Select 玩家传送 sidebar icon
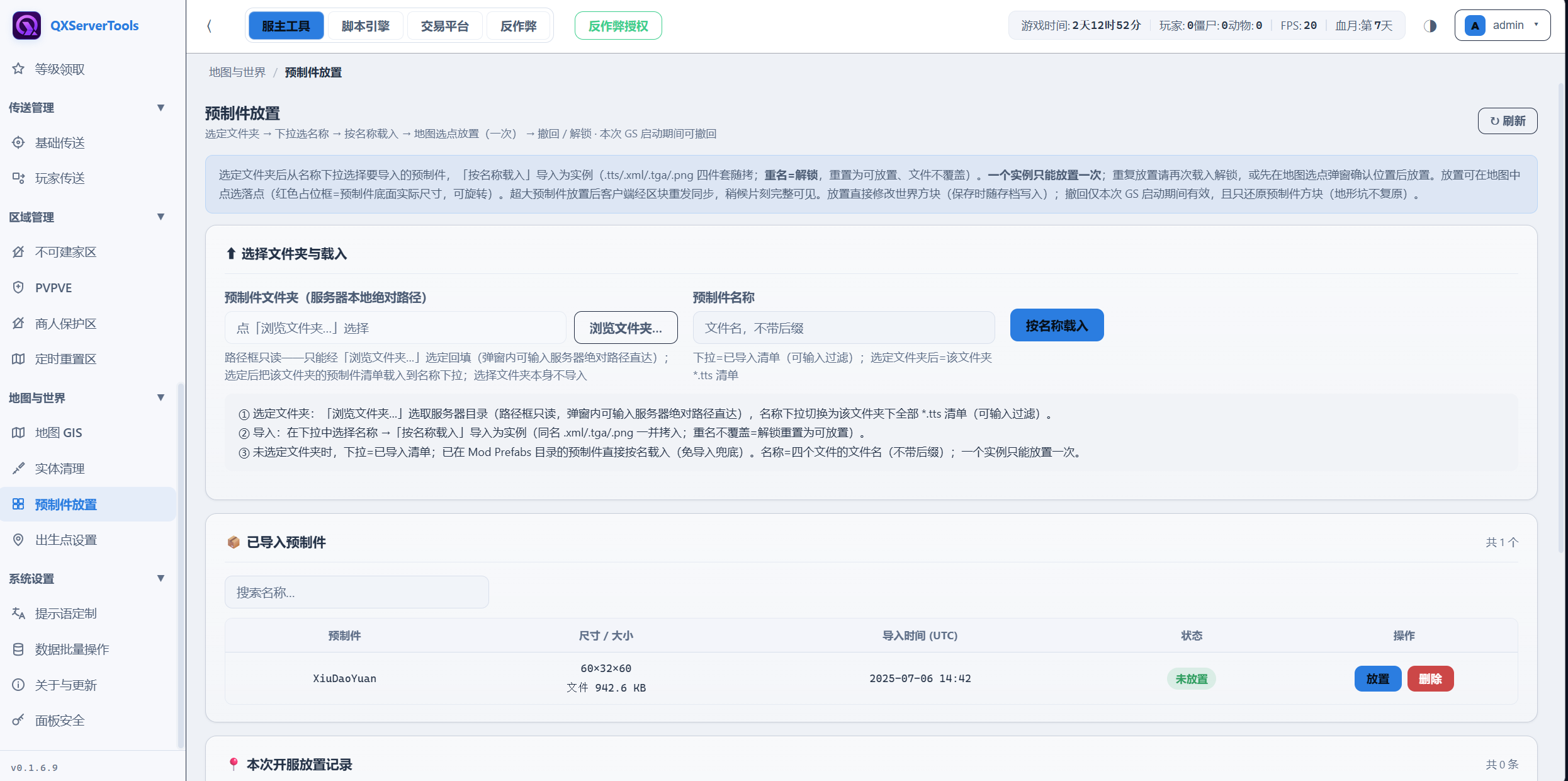1568x781 pixels. coord(18,178)
